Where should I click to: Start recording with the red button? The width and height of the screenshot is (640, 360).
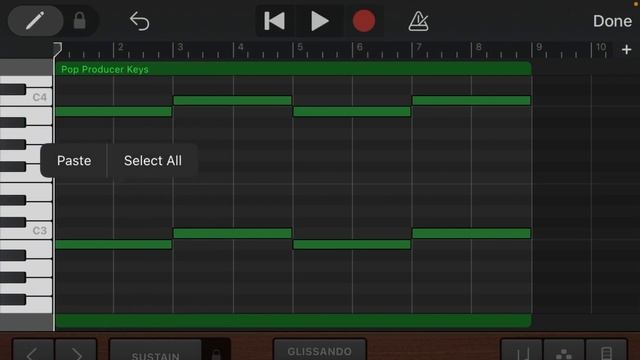[x=364, y=21]
